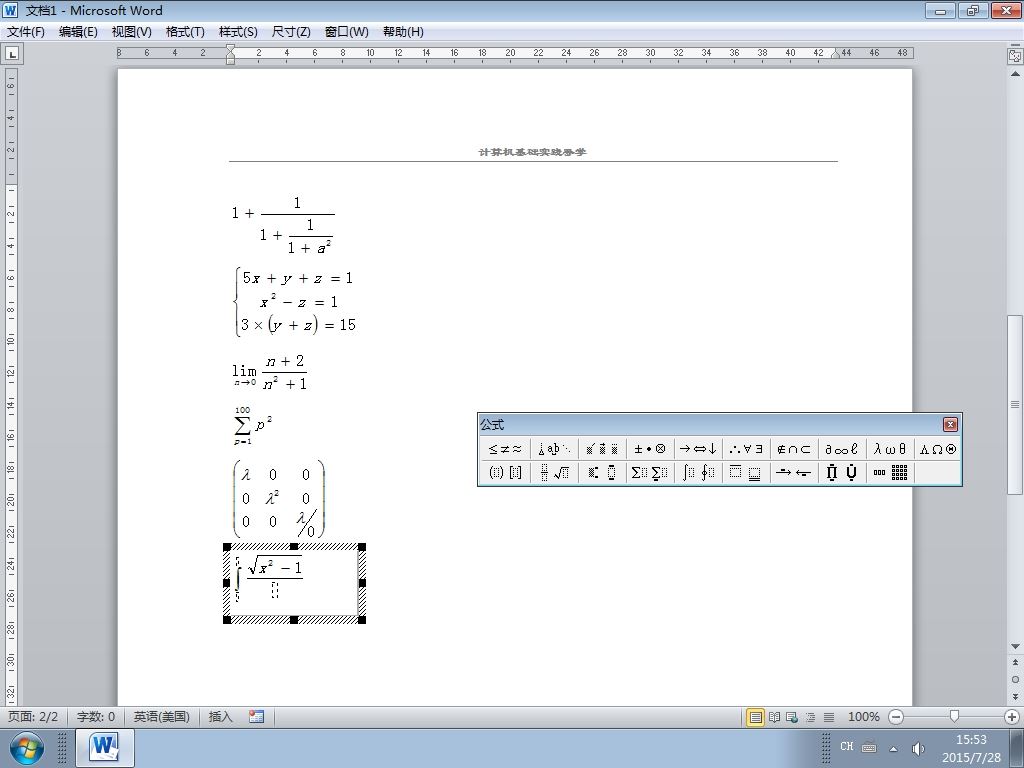Open the integral templates (∫)
The width and height of the screenshot is (1024, 768).
(698, 472)
